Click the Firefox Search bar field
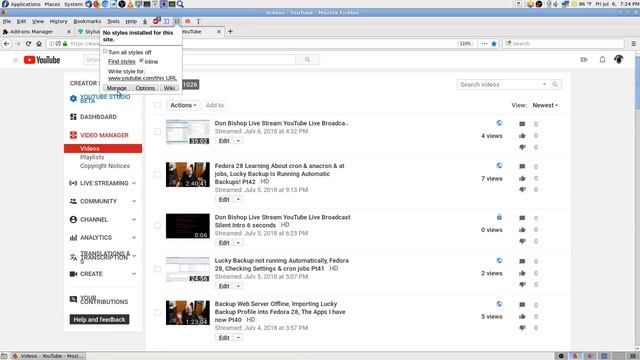The width and height of the screenshot is (640, 360). coord(563,43)
